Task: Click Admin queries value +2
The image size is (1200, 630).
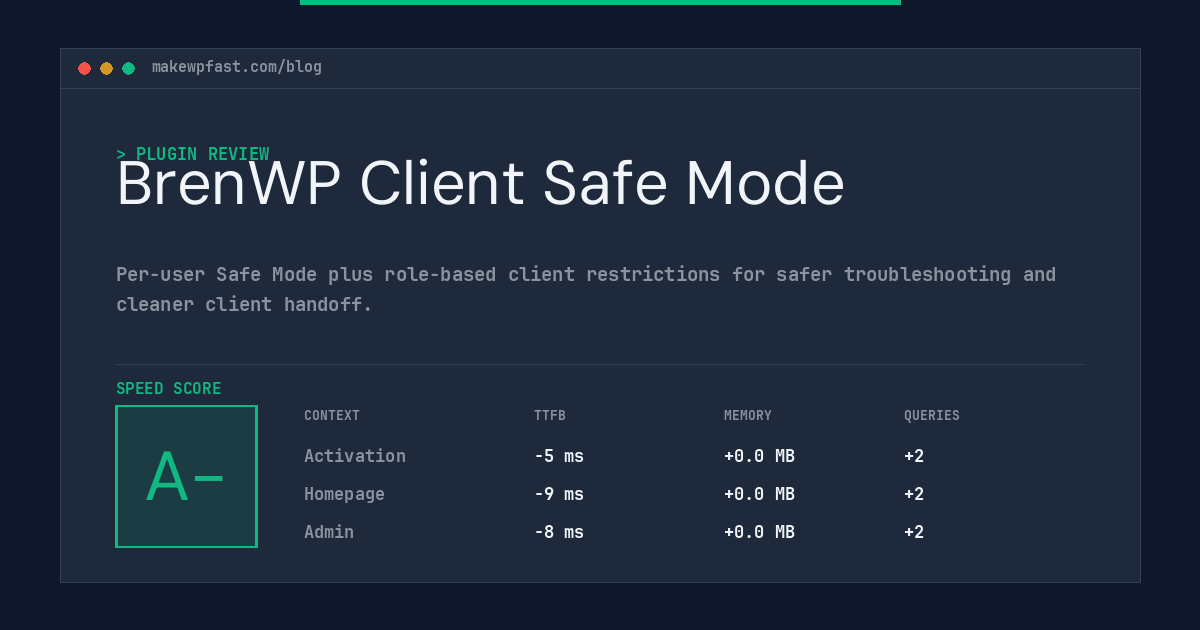Action: [x=914, y=532]
